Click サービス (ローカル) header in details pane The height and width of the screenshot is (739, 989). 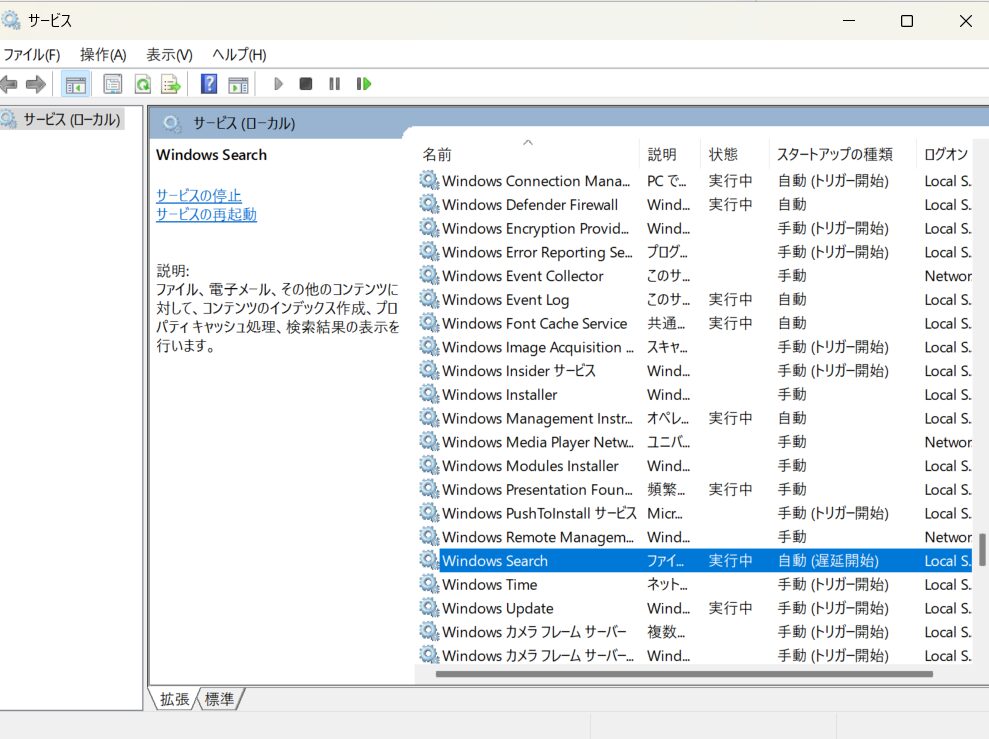click(244, 123)
